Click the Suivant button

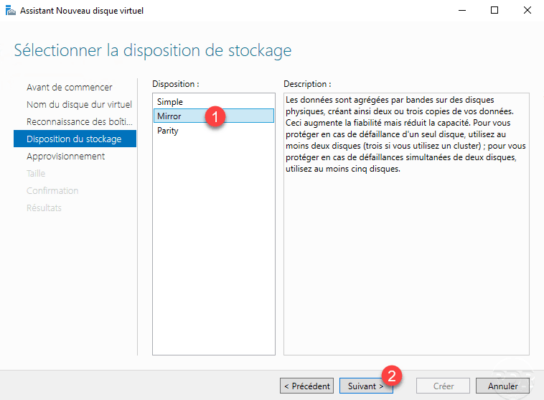click(366, 386)
